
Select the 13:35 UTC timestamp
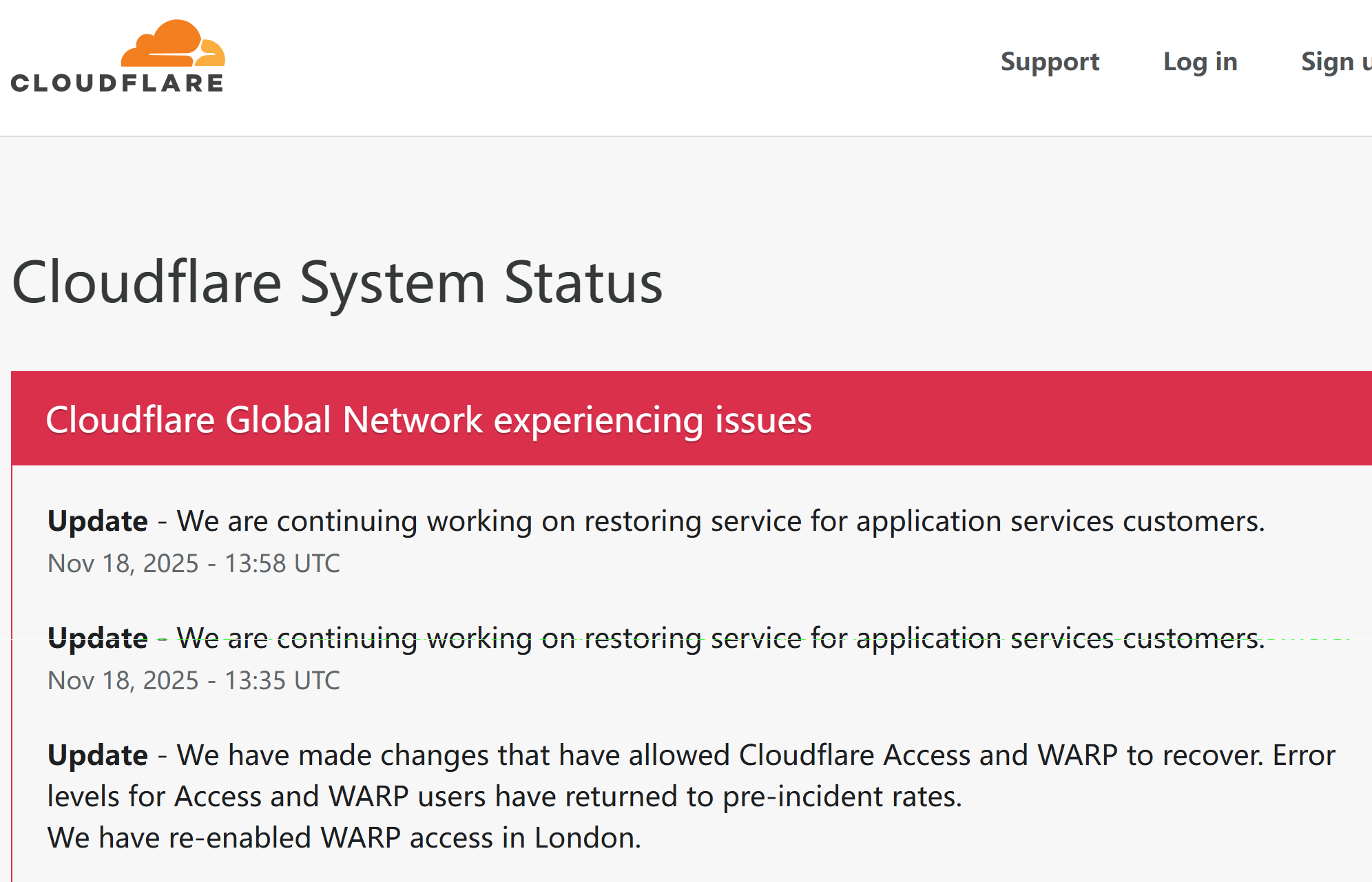[282, 680]
